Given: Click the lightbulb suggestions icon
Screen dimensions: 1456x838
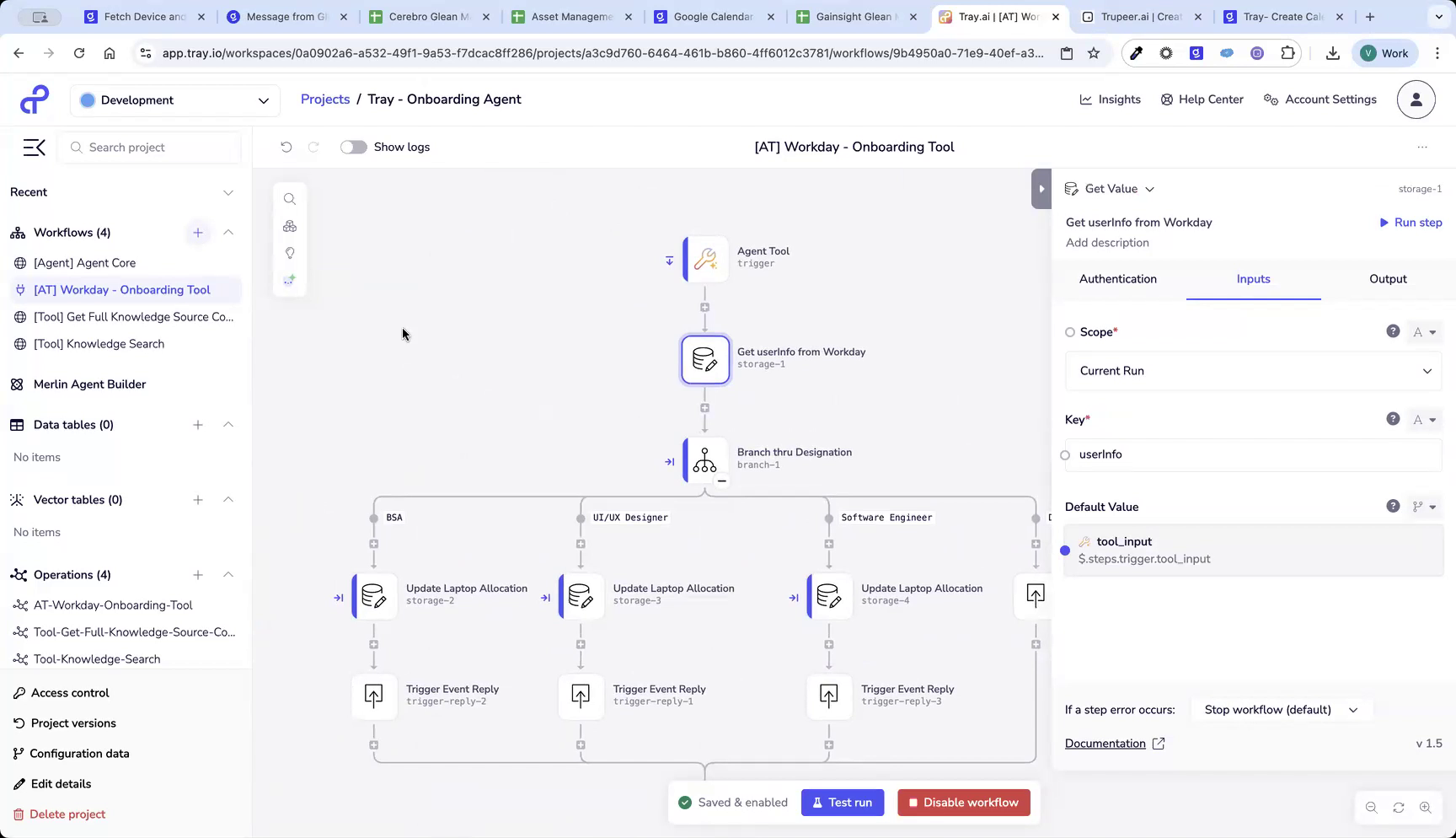Looking at the screenshot, I should tap(290, 253).
